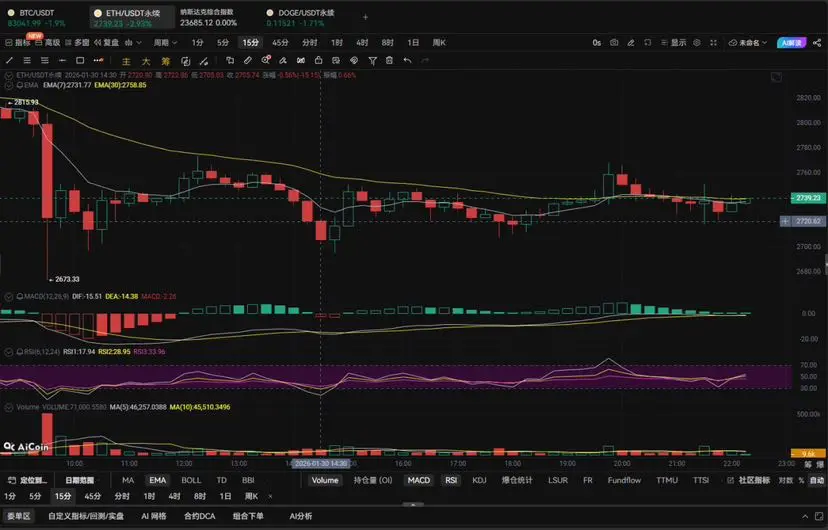This screenshot has width=828, height=530.
Task: Click the 筹 chip distribution button
Action: tap(166, 61)
